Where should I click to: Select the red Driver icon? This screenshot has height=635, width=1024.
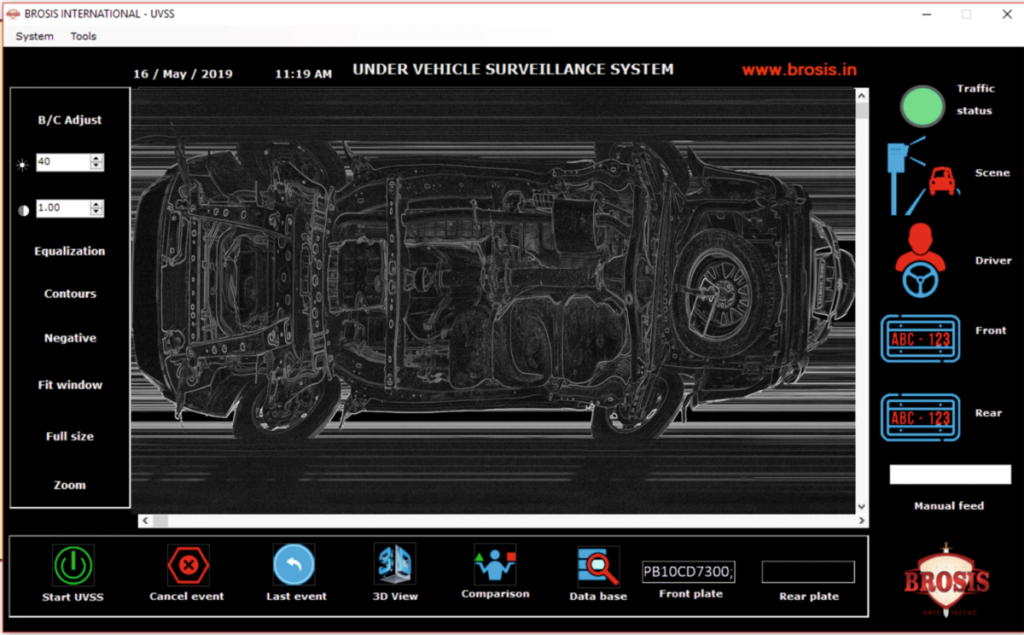[x=920, y=261]
